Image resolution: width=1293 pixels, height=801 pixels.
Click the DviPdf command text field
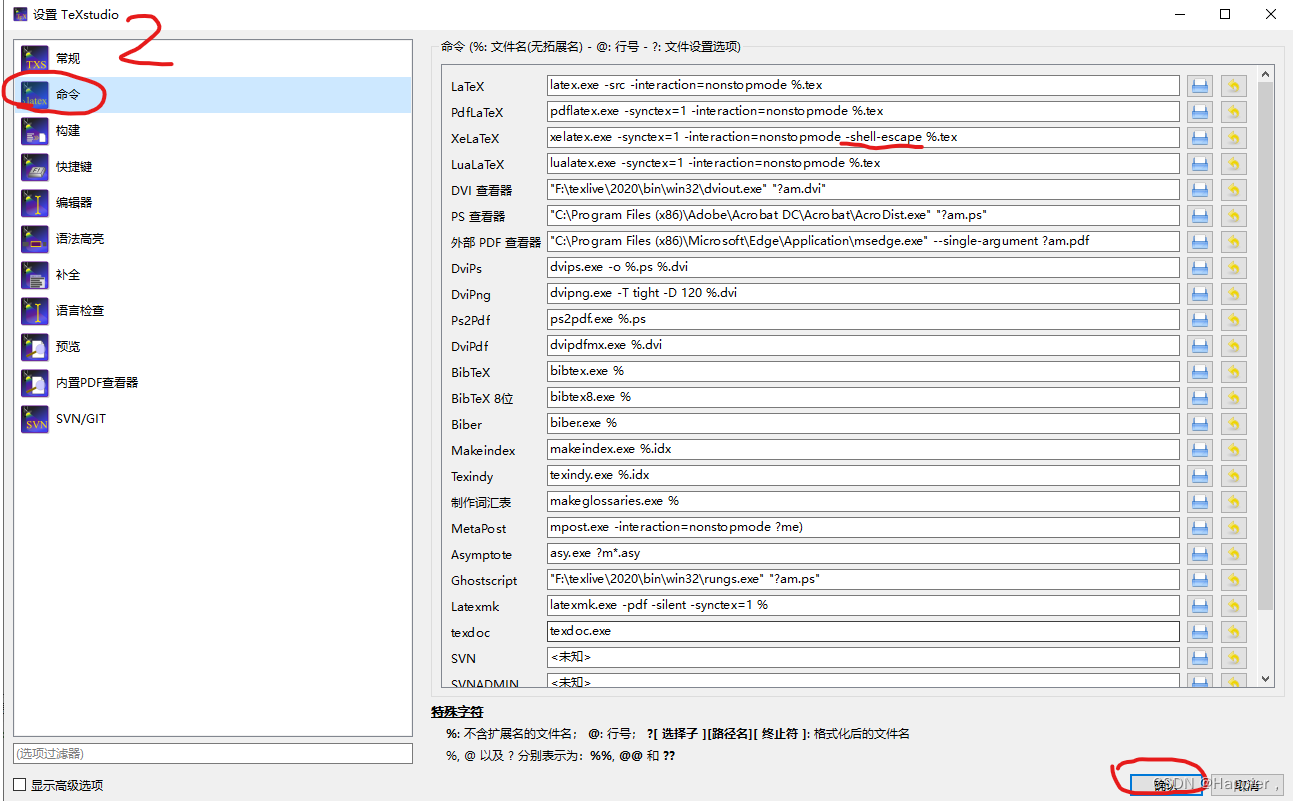pyautogui.click(x=863, y=345)
